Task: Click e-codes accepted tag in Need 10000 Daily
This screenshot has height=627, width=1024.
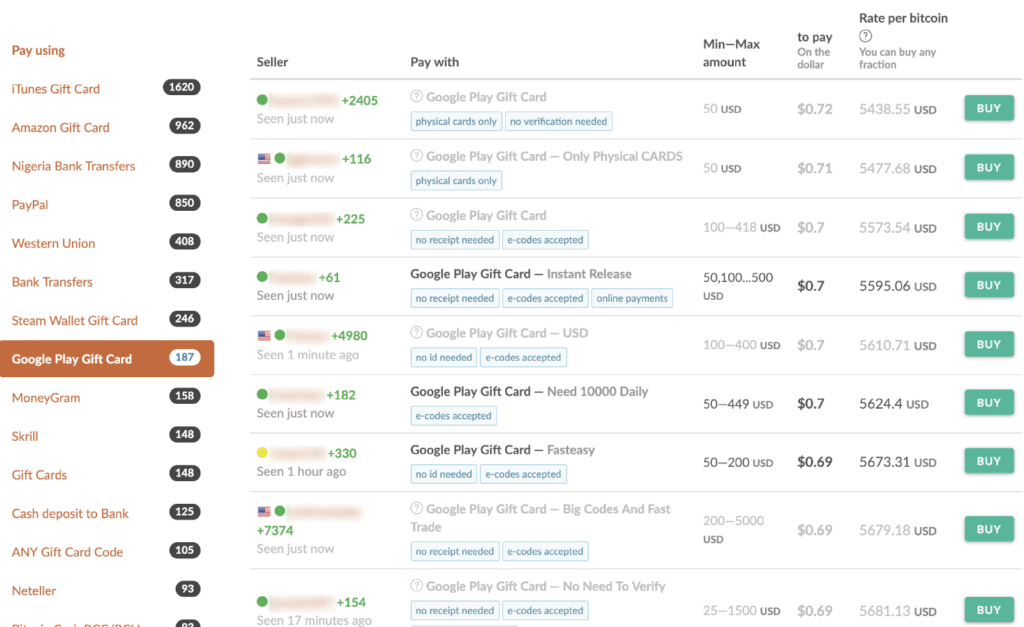Action: tap(453, 415)
